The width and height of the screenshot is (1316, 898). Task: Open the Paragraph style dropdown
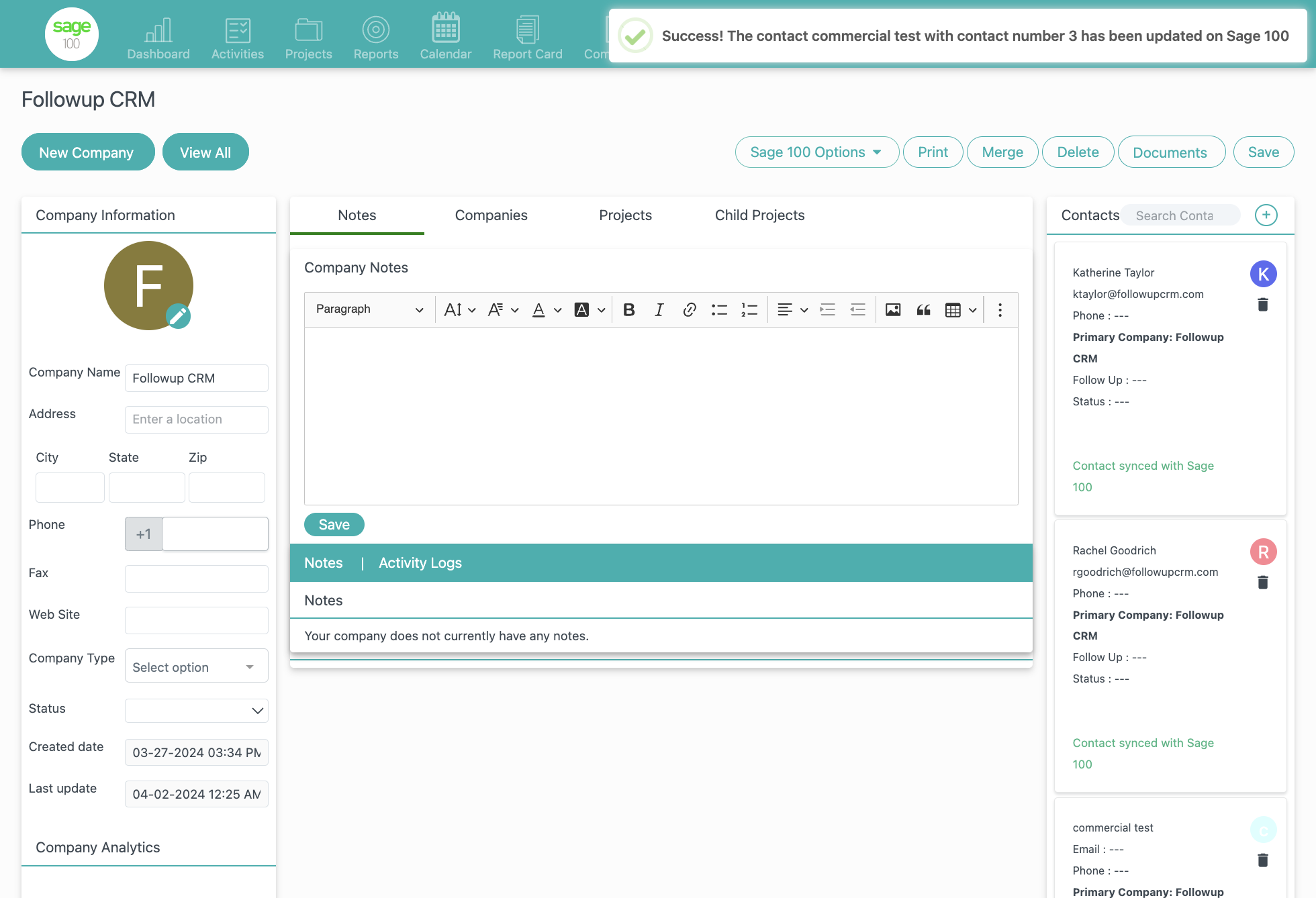click(369, 309)
